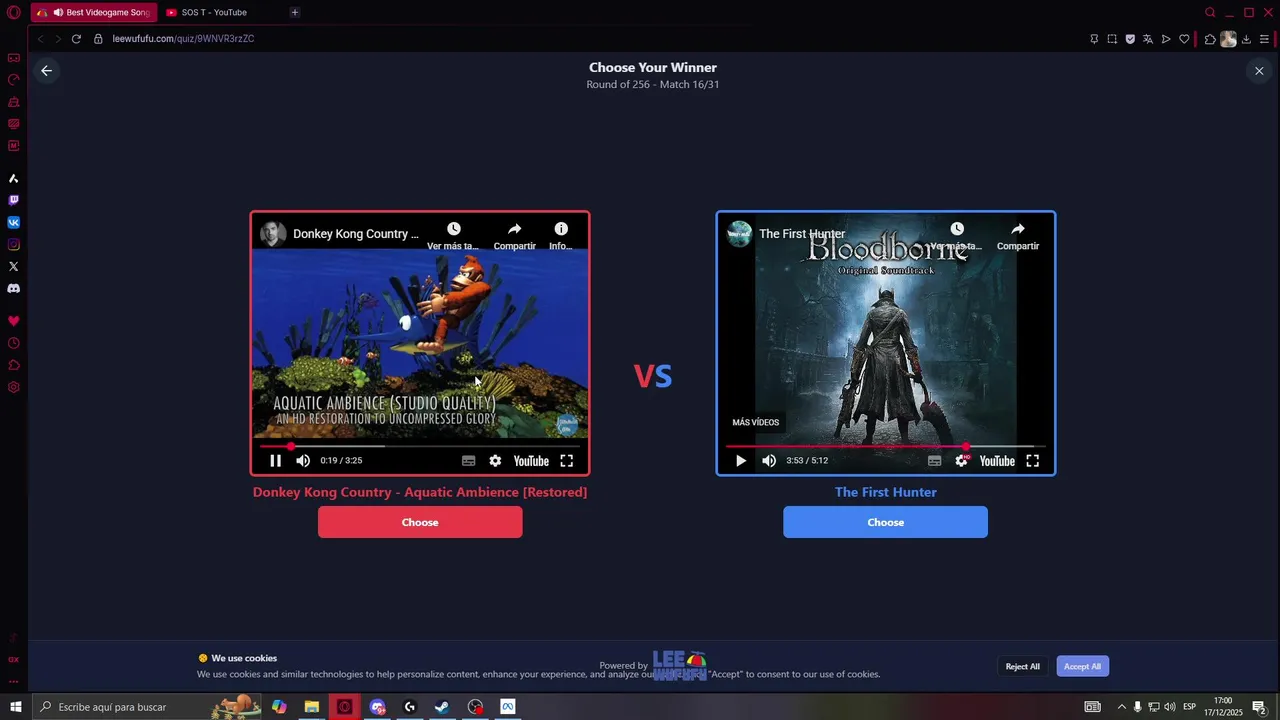Toggle subtitles on Donkey Kong video
Image resolution: width=1280 pixels, height=720 pixels.
(x=468, y=461)
